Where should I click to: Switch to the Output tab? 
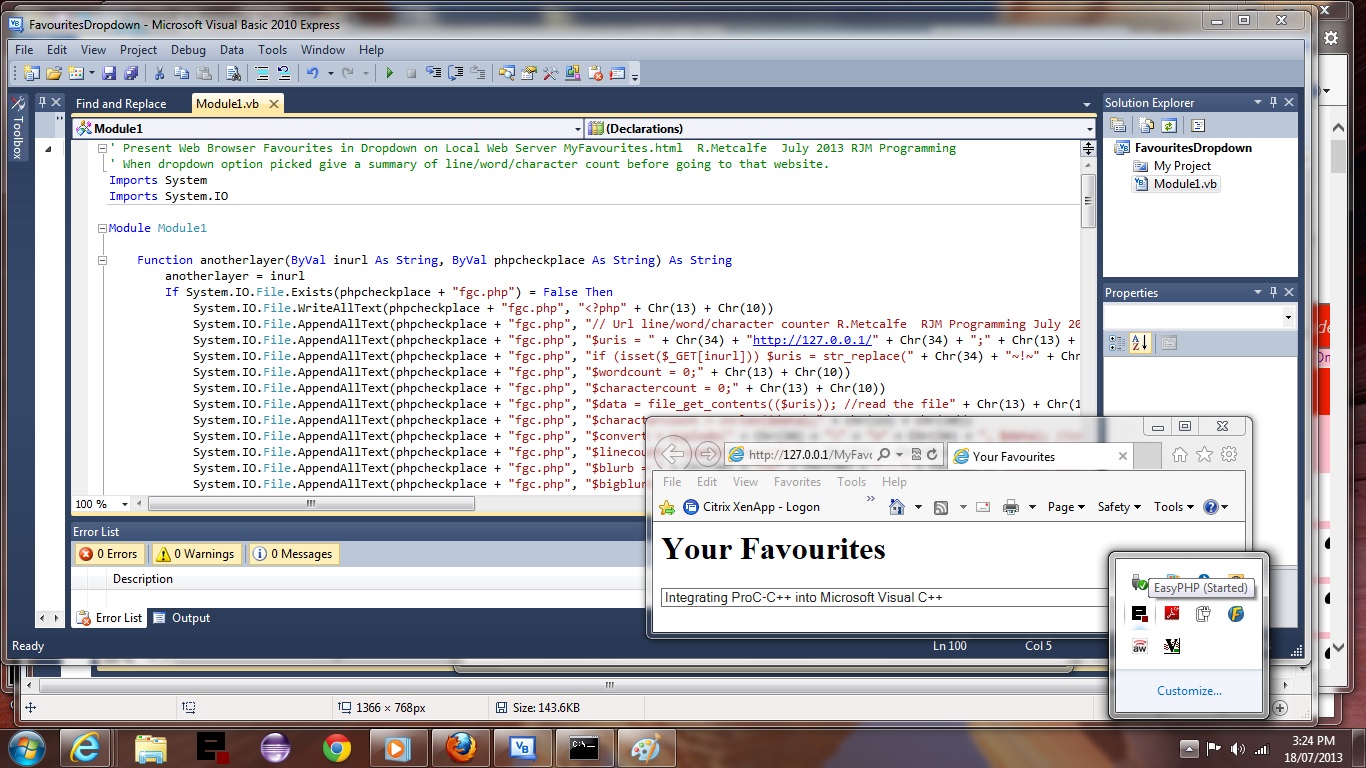click(x=181, y=618)
